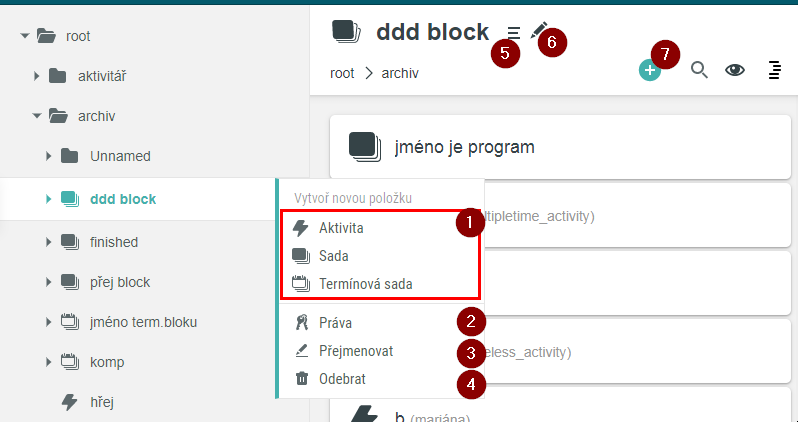Collapse the archiv folder
Screen dimensions: 798x422
37,116
